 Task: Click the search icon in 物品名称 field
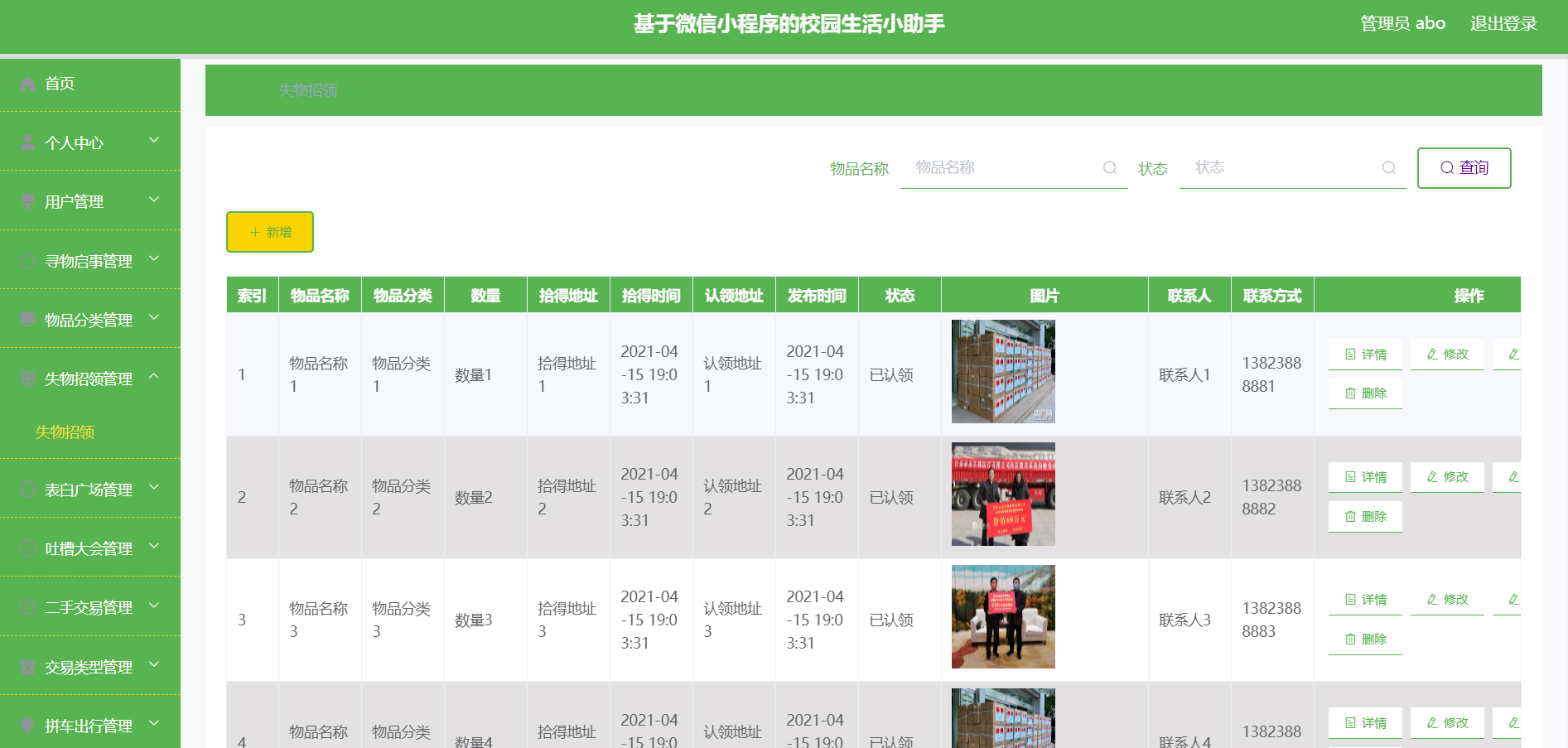click(x=1110, y=167)
